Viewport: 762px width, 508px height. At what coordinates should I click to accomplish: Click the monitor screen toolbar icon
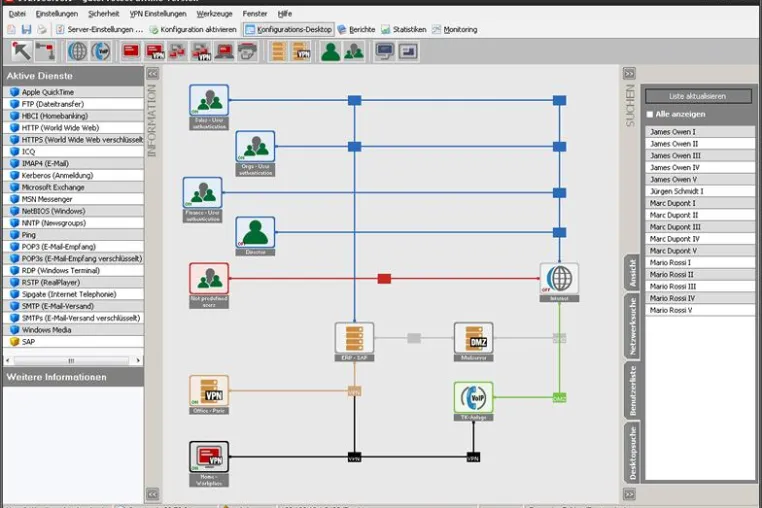pyautogui.click(x=384, y=51)
